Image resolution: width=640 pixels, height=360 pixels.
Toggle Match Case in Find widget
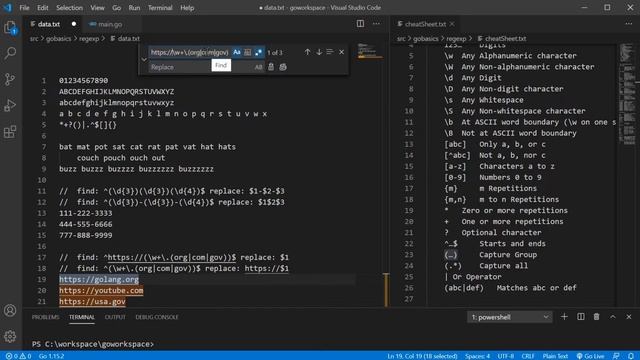237,52
